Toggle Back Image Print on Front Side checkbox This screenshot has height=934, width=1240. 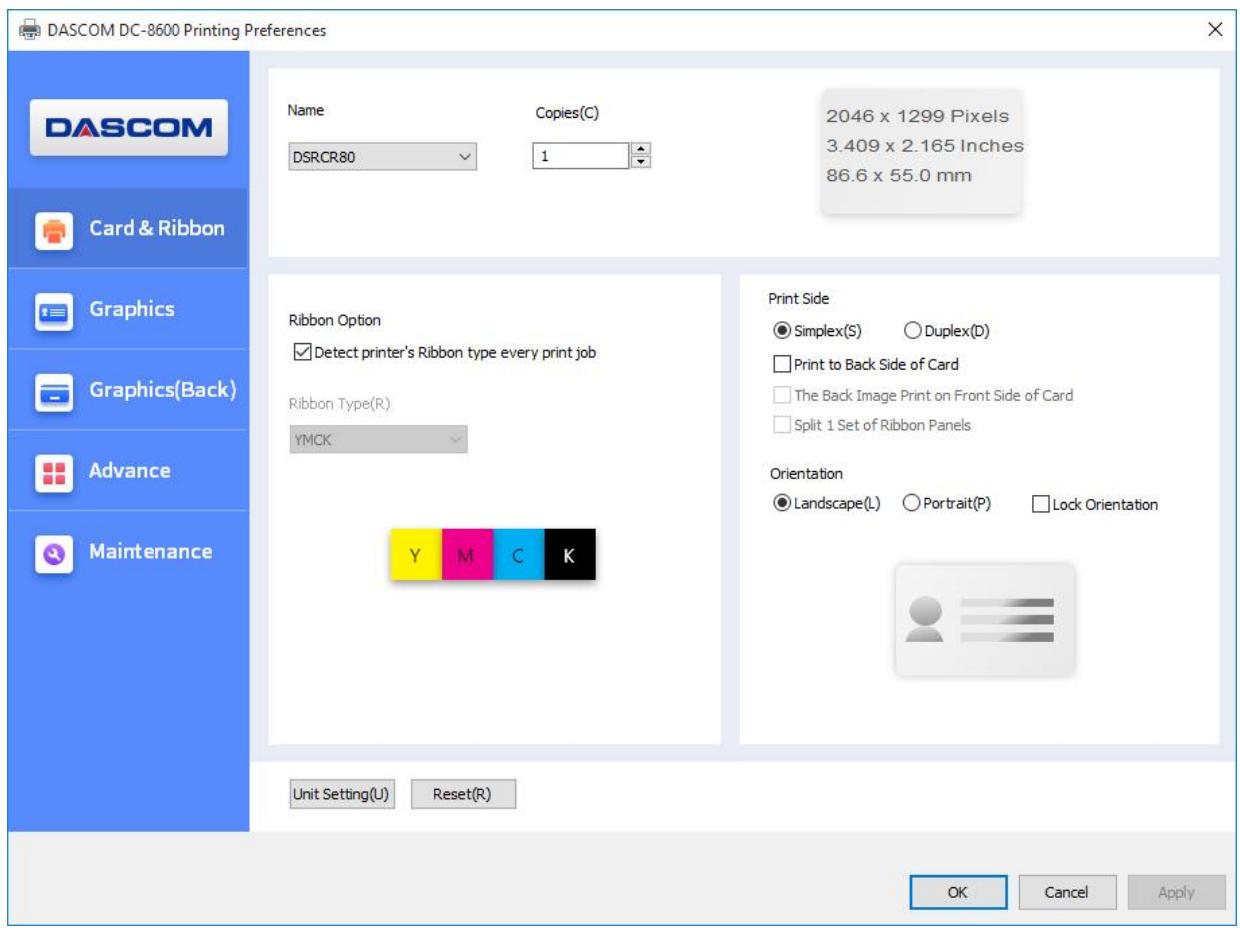pyautogui.click(x=782, y=394)
